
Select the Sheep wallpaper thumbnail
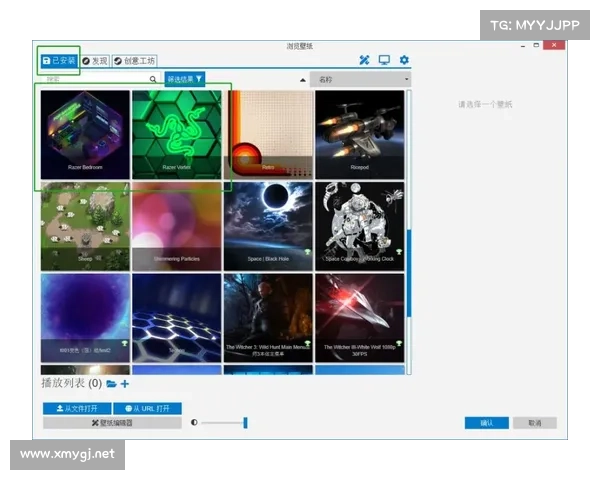[85, 226]
